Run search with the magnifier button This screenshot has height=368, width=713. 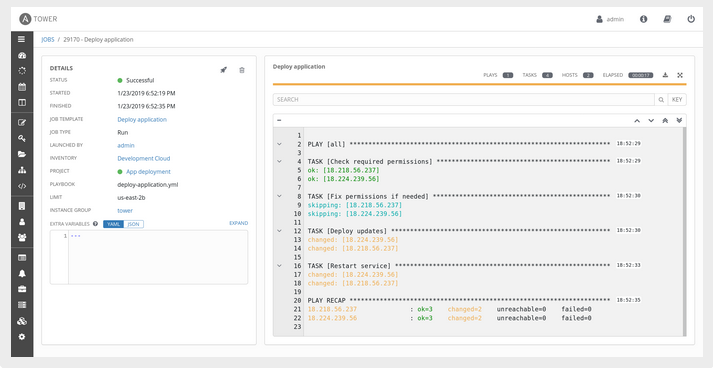[661, 100]
